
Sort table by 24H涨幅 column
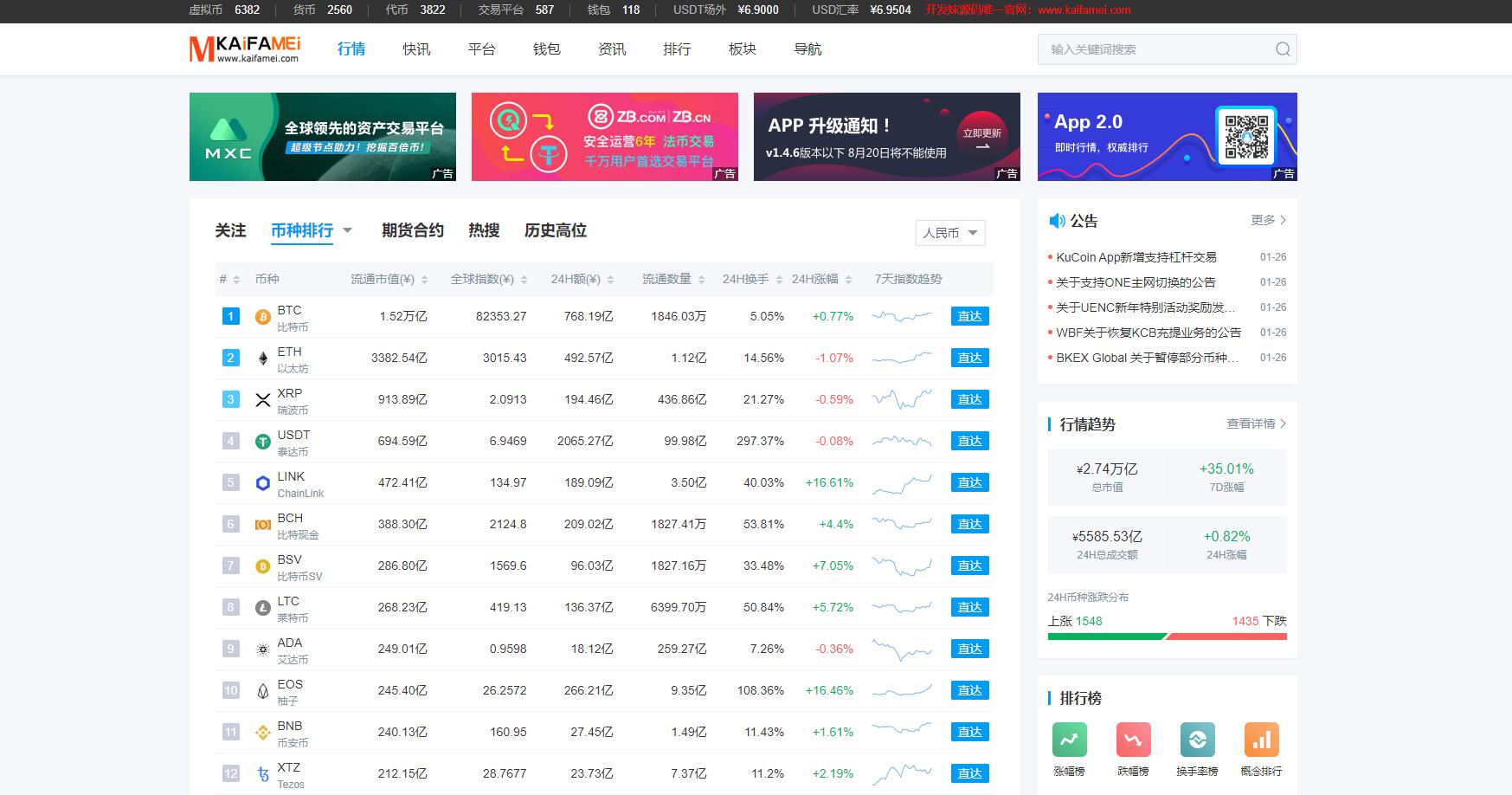click(821, 279)
